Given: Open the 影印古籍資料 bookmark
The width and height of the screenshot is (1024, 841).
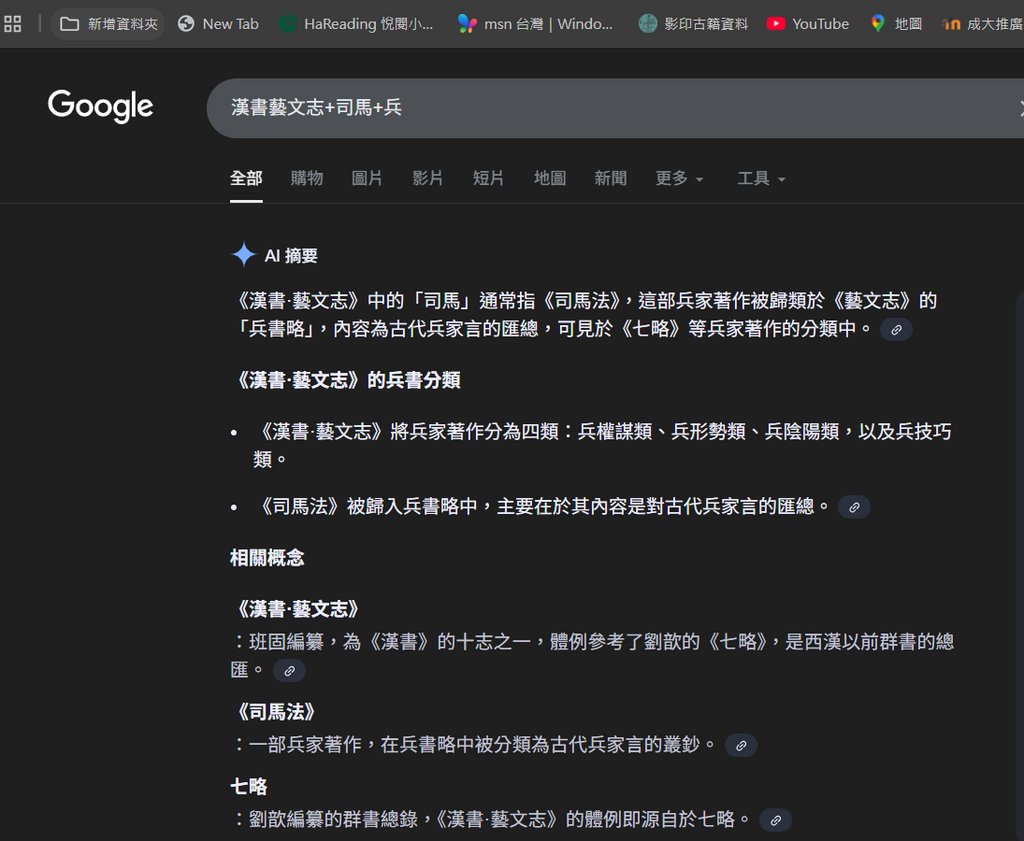Looking at the screenshot, I should (x=693, y=23).
